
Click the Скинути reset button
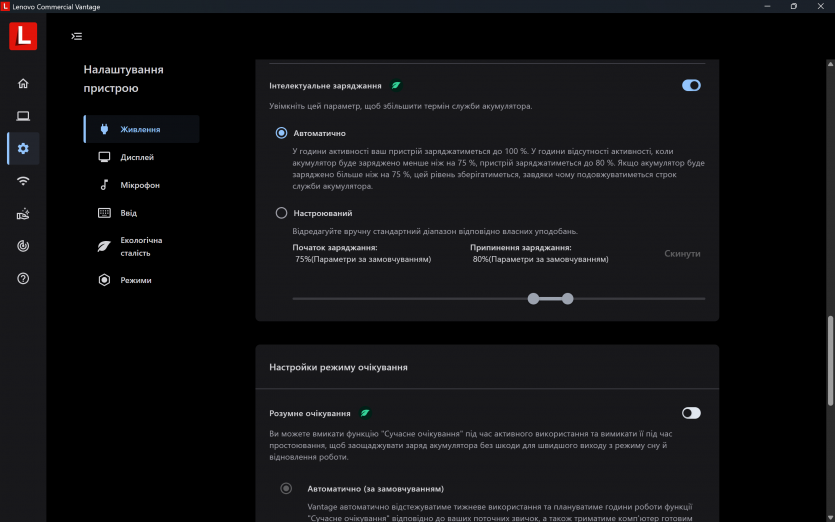pos(682,254)
